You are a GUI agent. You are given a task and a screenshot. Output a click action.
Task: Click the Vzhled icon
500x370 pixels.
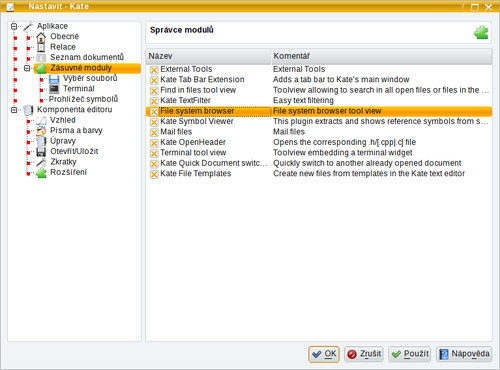[x=41, y=120]
